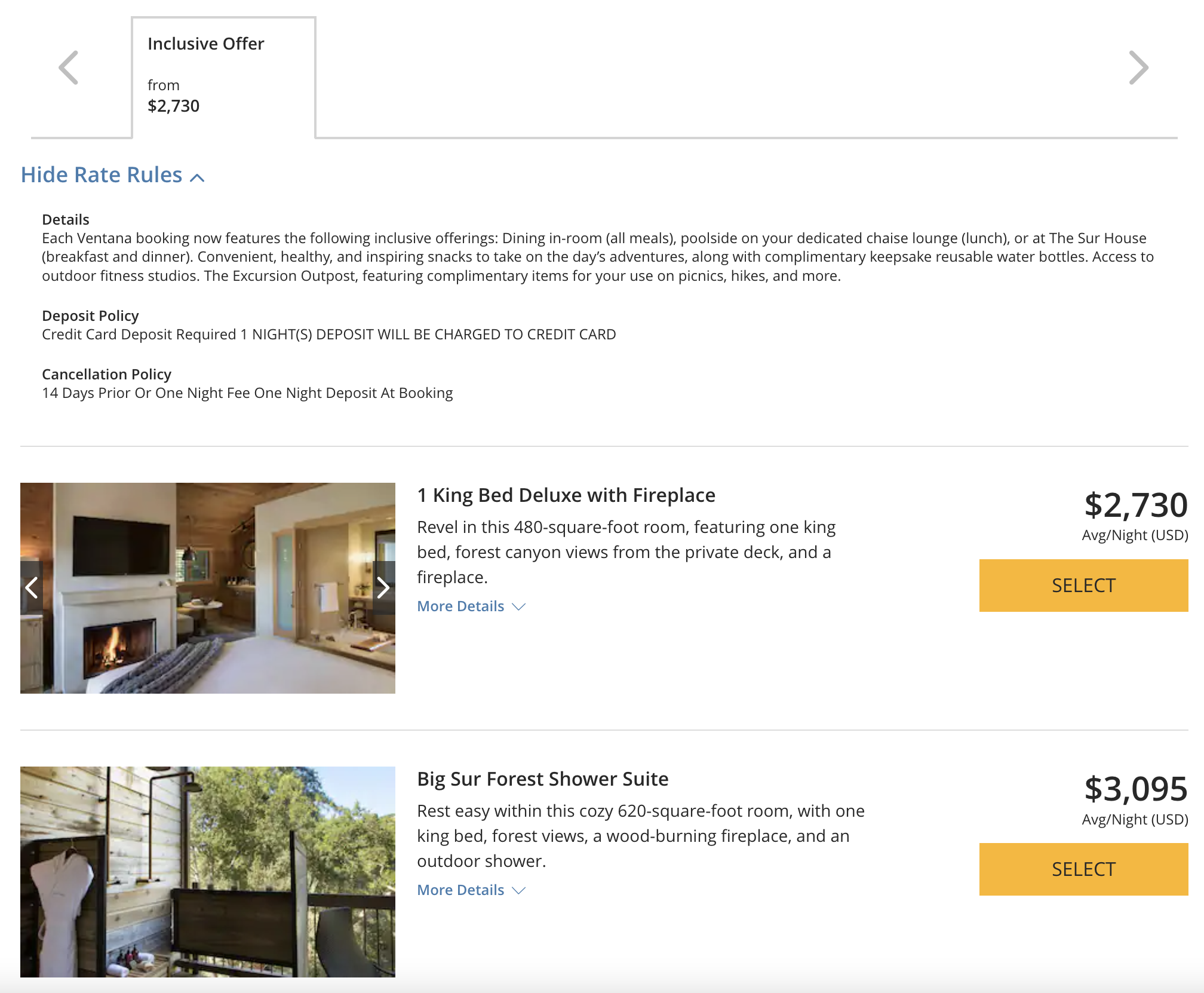
Task: Open the Big Sur outdoor shower photo
Action: 208,872
